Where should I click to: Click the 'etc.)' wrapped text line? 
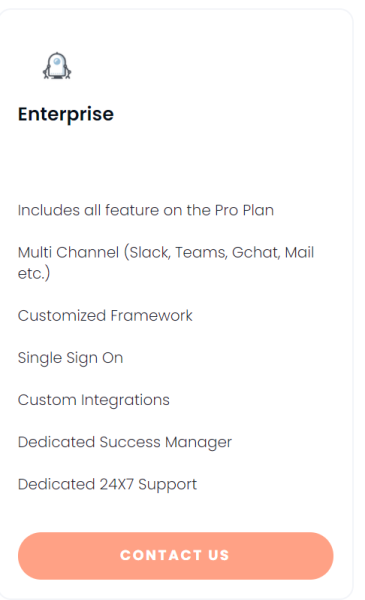point(34,274)
